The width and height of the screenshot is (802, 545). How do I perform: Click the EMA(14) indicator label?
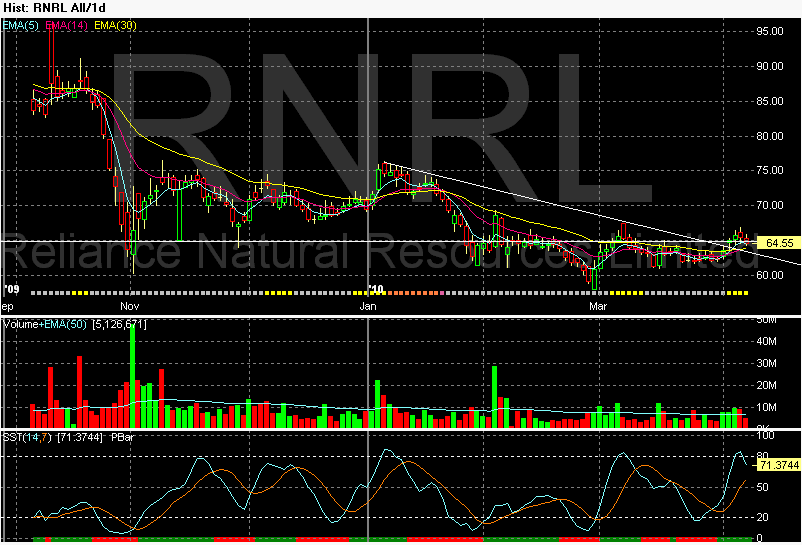(66, 25)
